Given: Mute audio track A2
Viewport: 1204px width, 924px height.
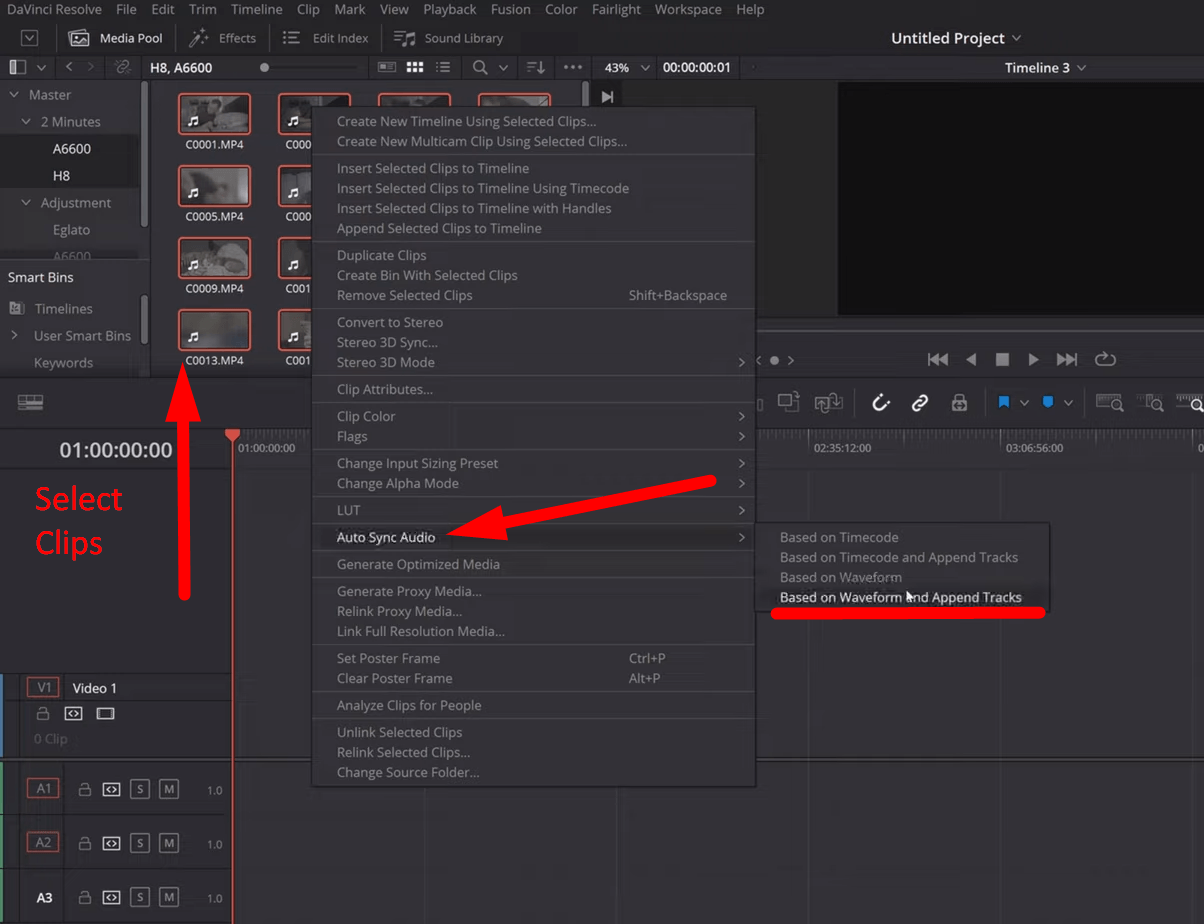Looking at the screenshot, I should 169,843.
